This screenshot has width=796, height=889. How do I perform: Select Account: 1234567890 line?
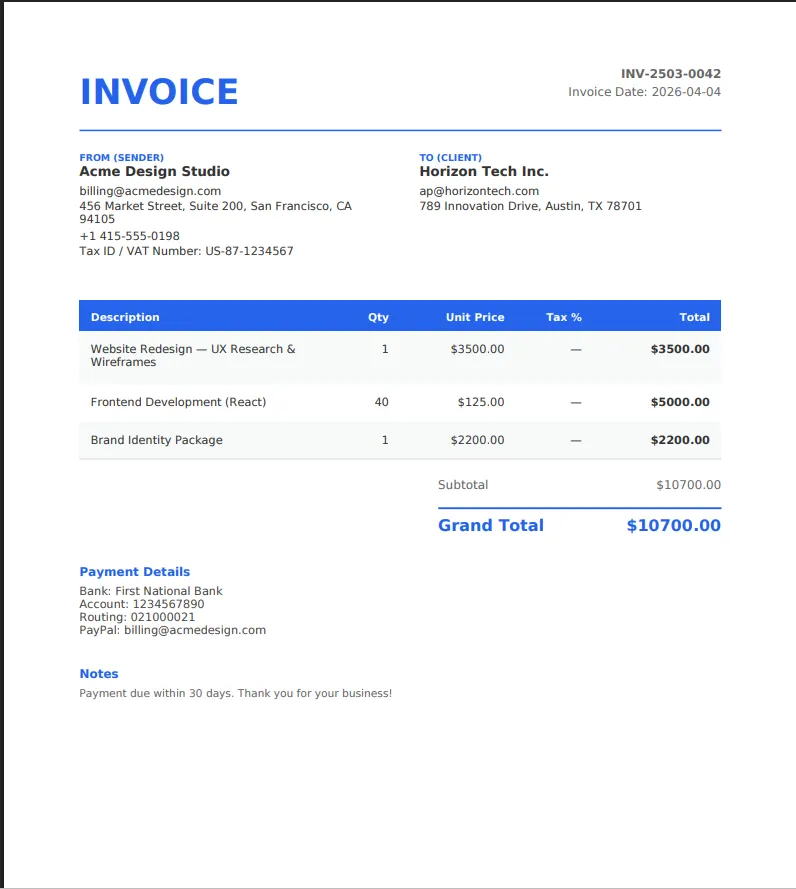point(142,604)
